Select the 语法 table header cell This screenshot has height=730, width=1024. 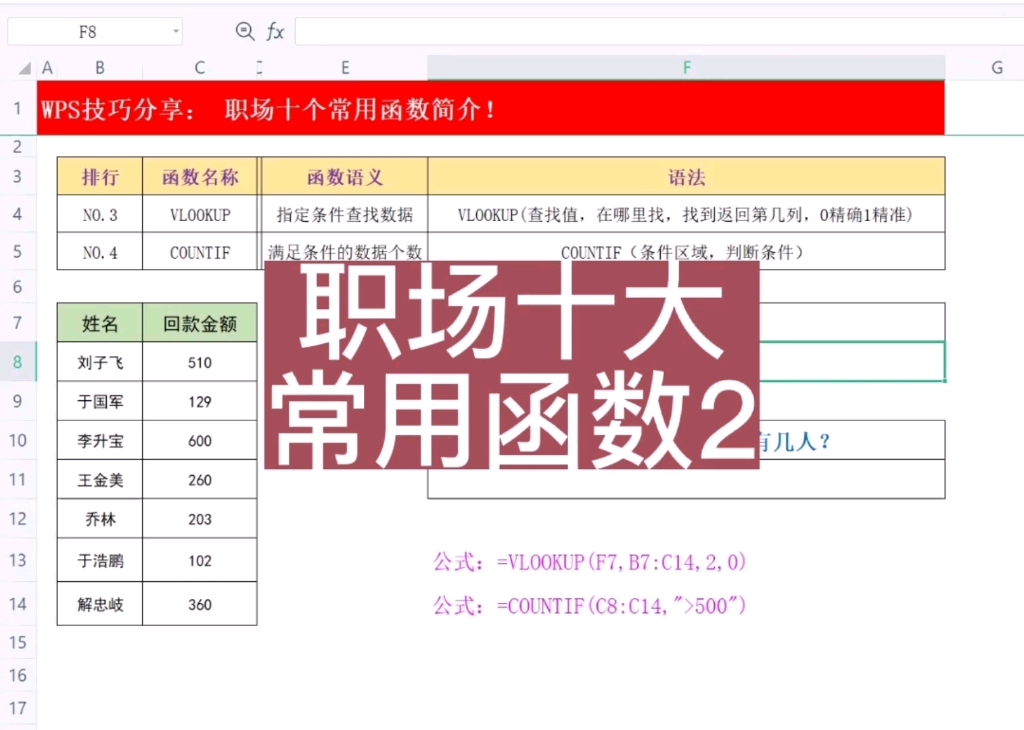(686, 176)
